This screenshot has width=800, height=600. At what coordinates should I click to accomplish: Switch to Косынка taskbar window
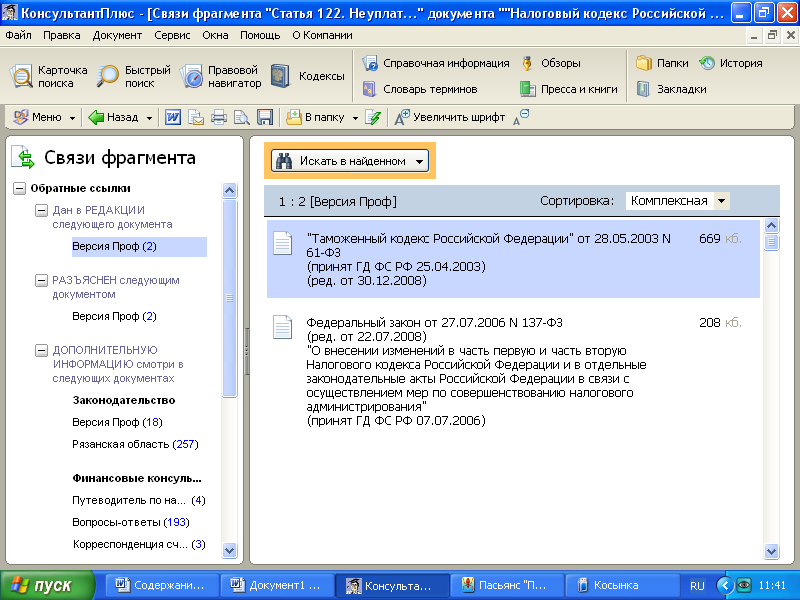pyautogui.click(x=622, y=585)
